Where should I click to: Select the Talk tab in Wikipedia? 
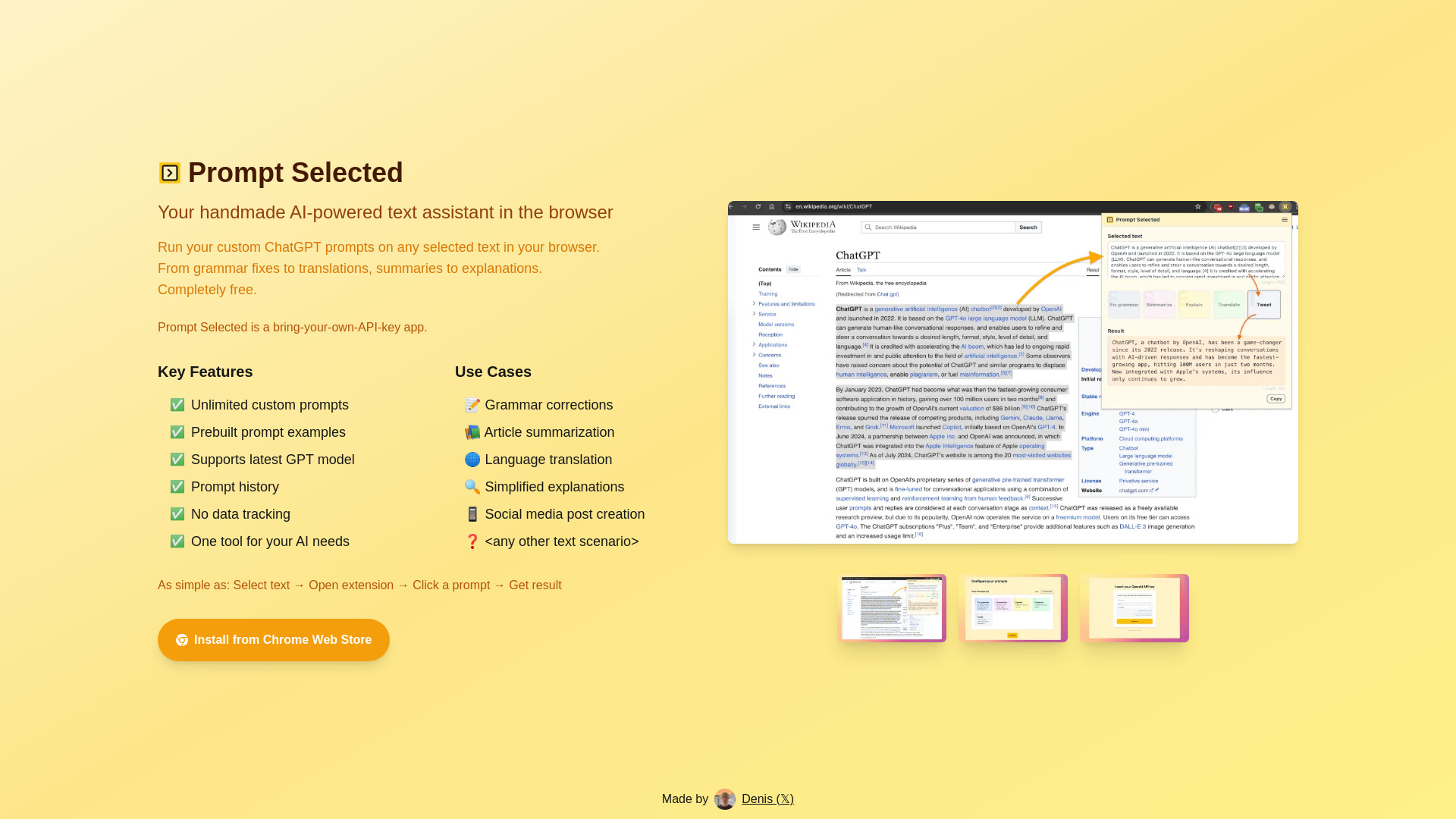(861, 270)
